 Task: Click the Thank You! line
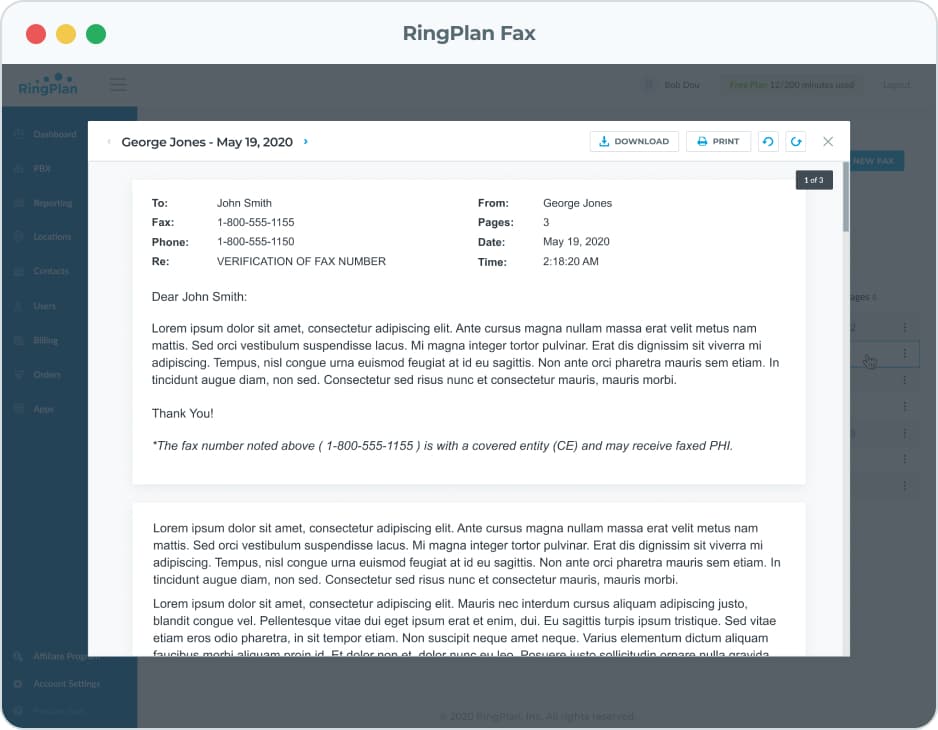point(182,413)
